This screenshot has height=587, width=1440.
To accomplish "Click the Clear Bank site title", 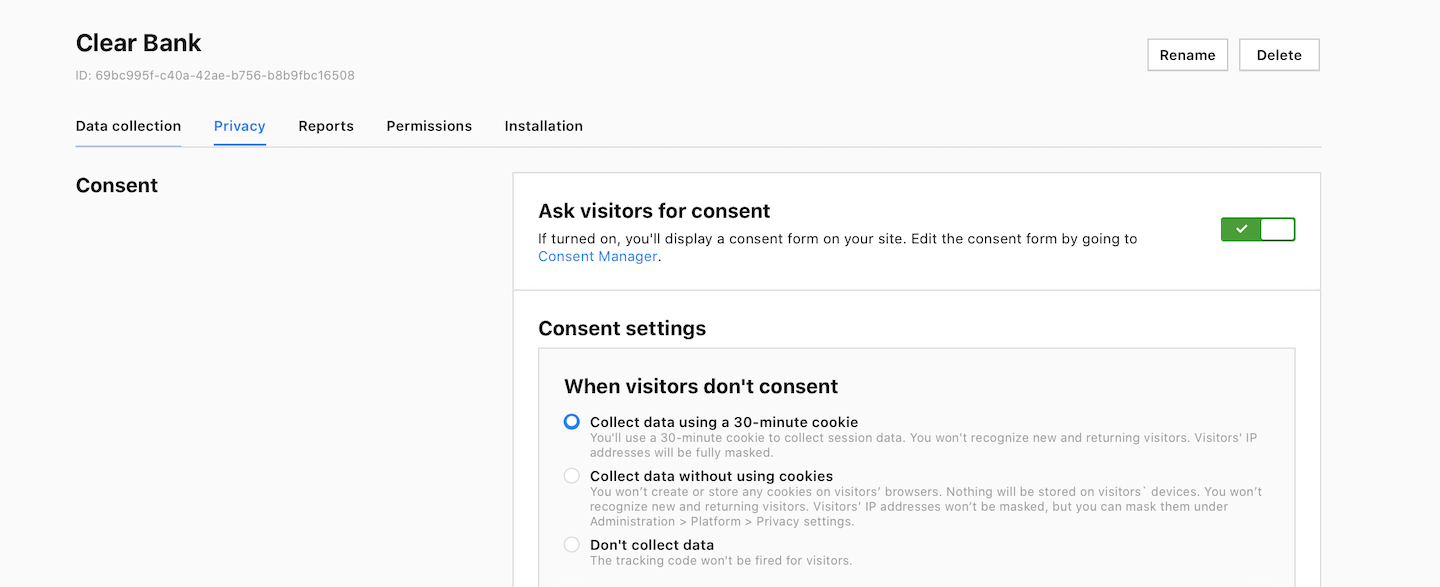I will point(139,43).
